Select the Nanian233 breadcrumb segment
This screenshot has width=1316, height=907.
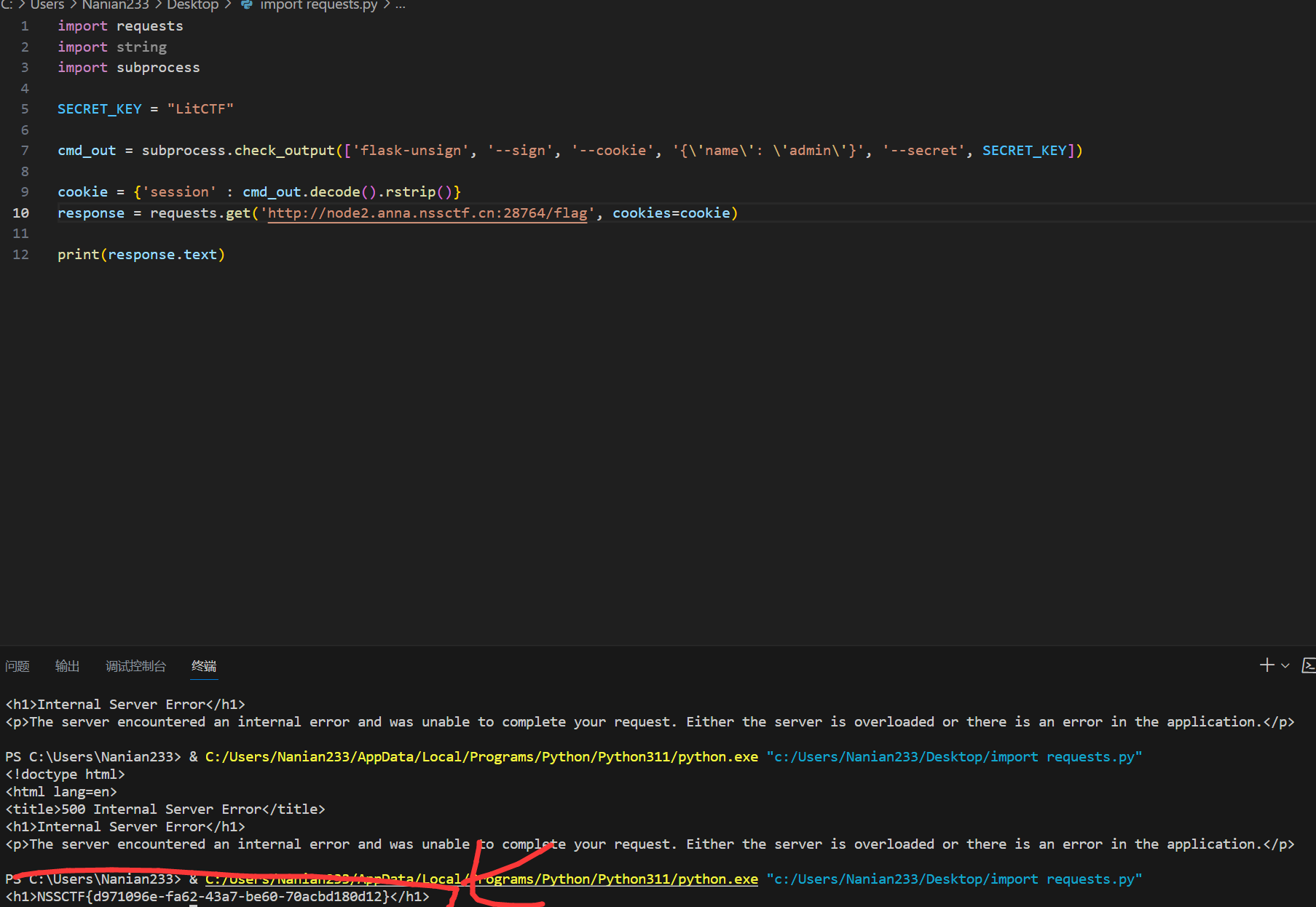(115, 5)
